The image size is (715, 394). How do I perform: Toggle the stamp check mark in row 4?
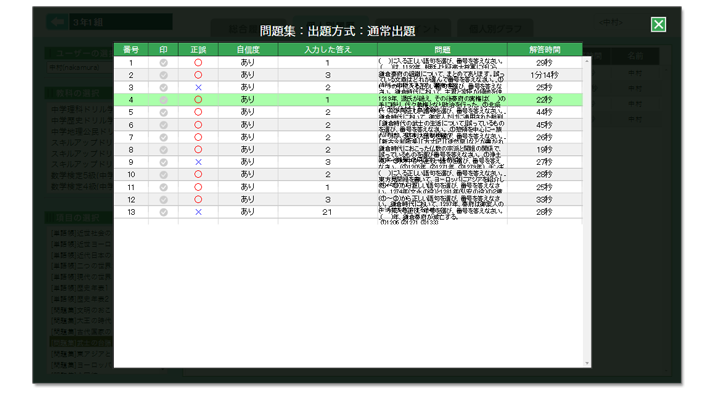pos(163,100)
